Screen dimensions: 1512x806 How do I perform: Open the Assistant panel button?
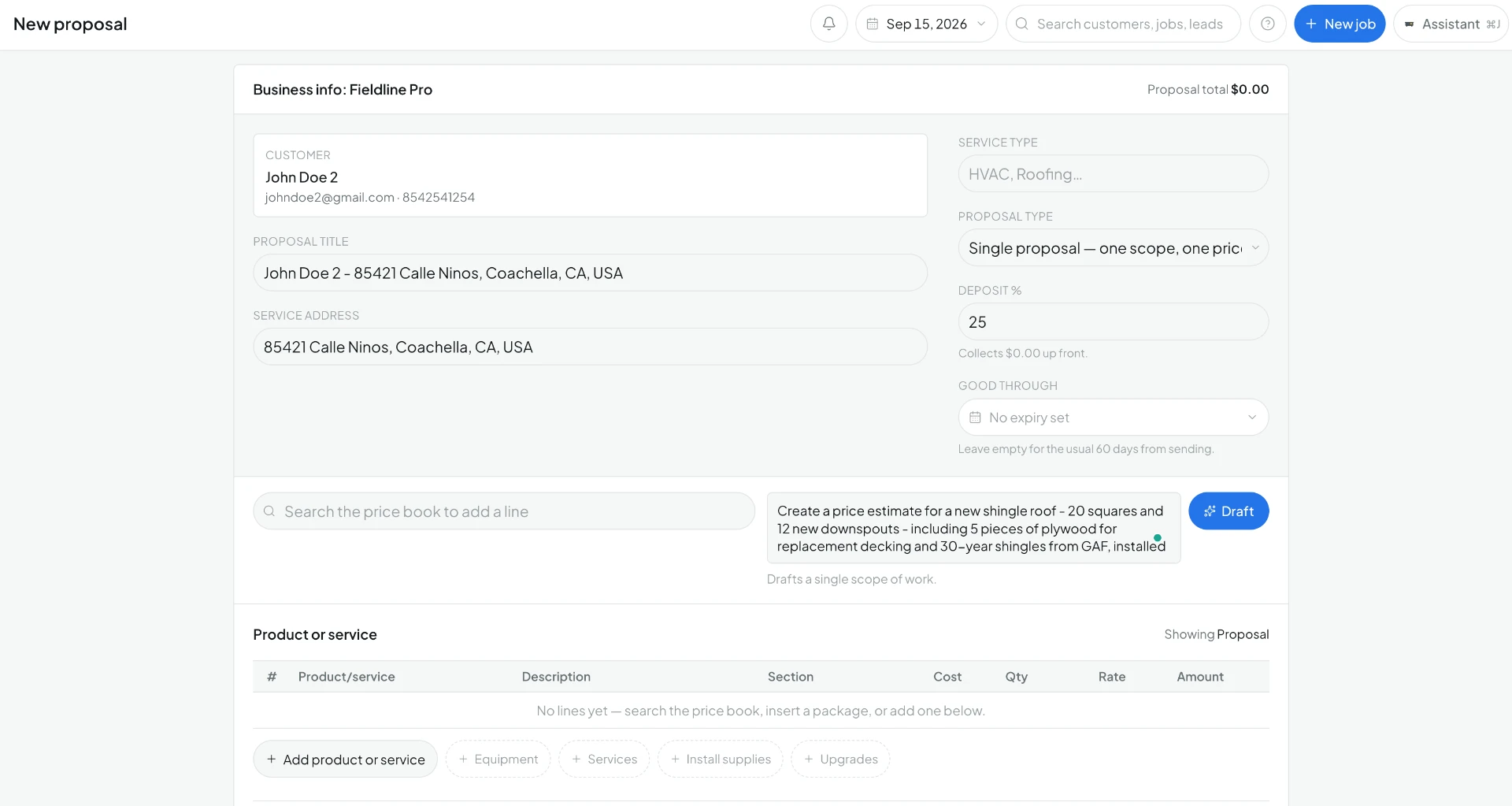click(1451, 24)
